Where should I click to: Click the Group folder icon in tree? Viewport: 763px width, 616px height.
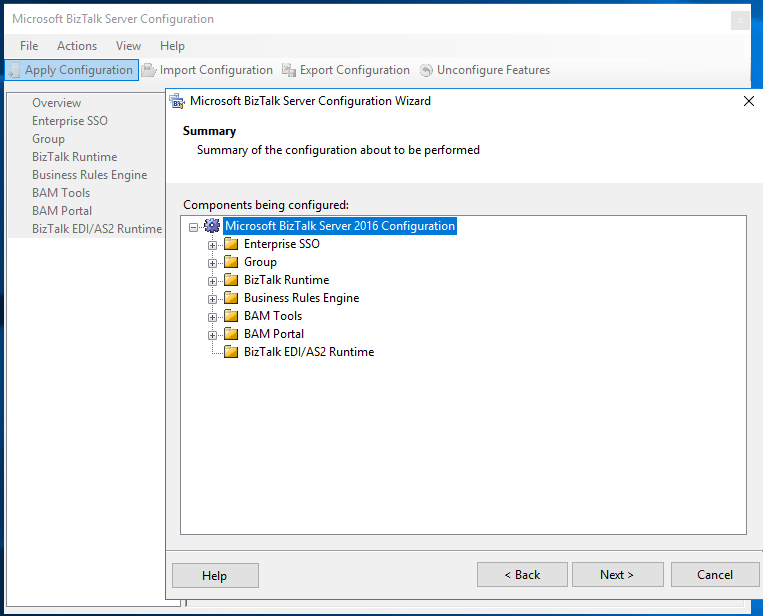click(x=231, y=262)
